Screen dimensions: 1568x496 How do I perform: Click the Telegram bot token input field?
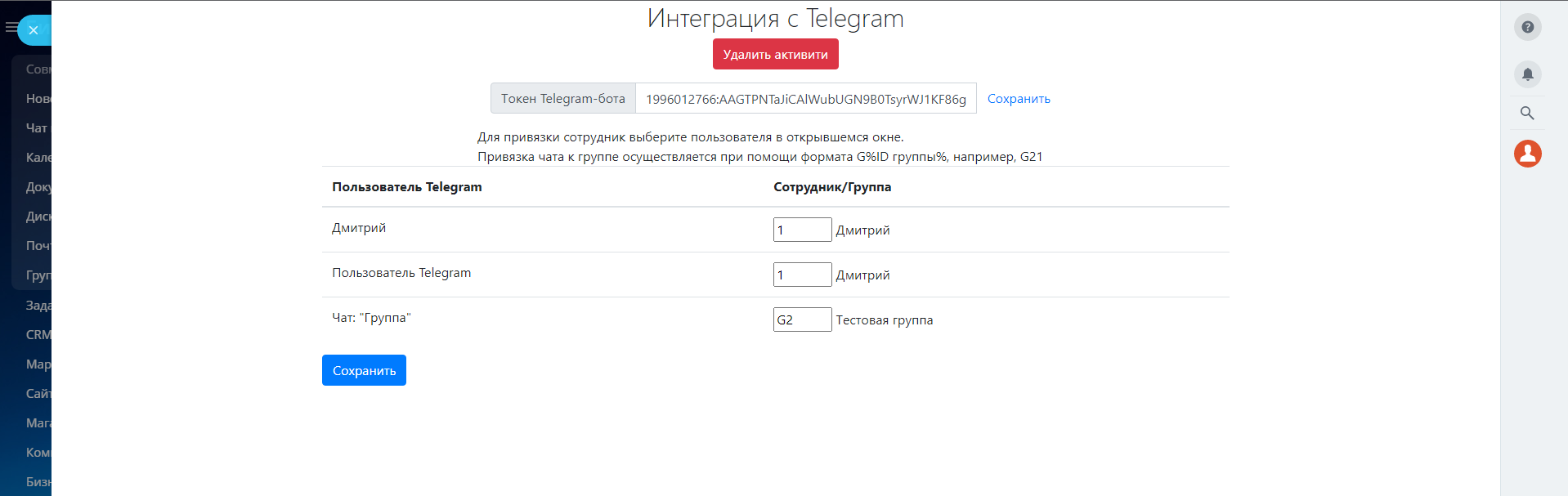pyautogui.click(x=805, y=98)
